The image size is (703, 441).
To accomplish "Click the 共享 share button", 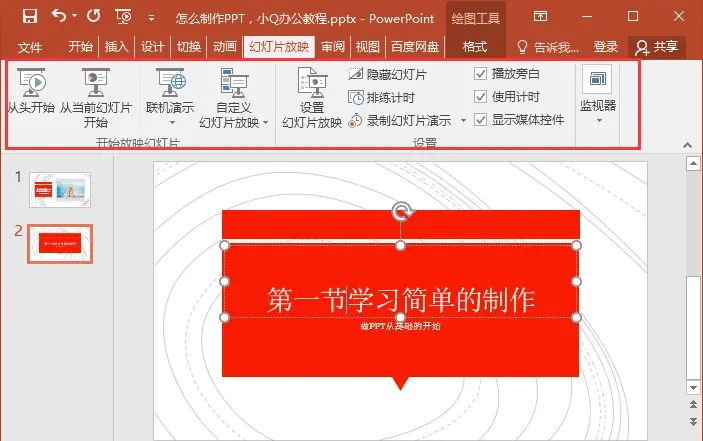I will coord(657,47).
